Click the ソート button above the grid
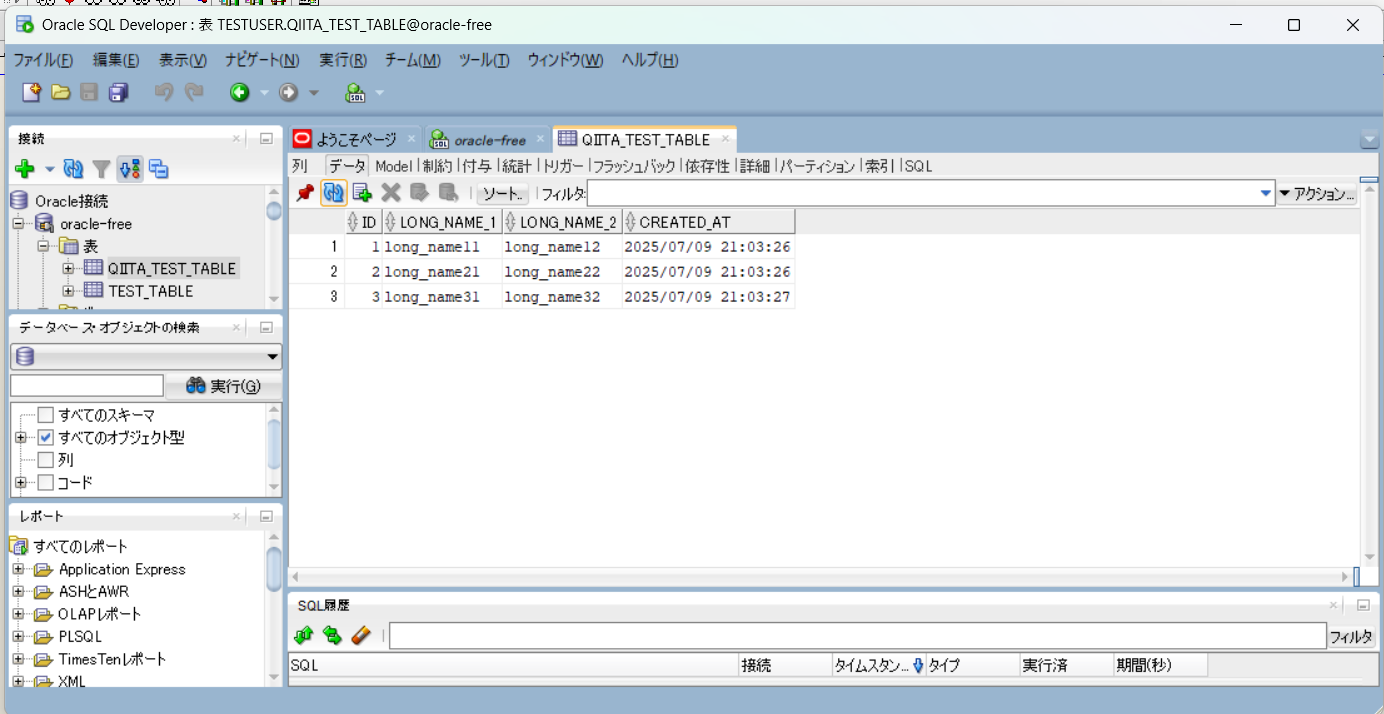Viewport: 1384px width, 714px height. [x=500, y=193]
